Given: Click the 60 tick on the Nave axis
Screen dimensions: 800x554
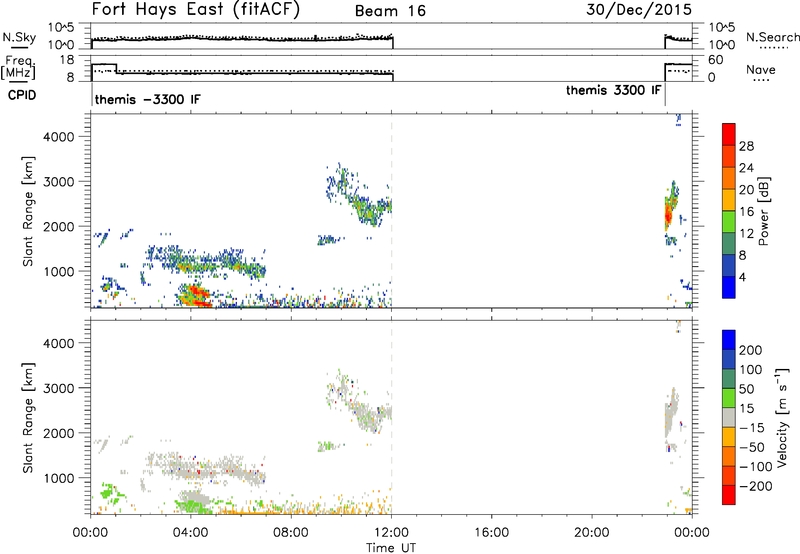Looking at the screenshot, I should point(716,60).
